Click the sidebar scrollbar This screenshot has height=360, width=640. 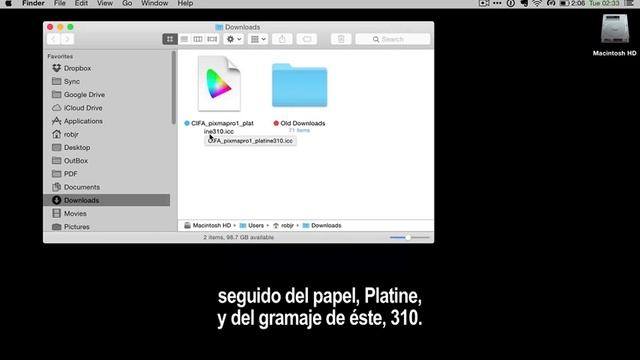click(174, 88)
